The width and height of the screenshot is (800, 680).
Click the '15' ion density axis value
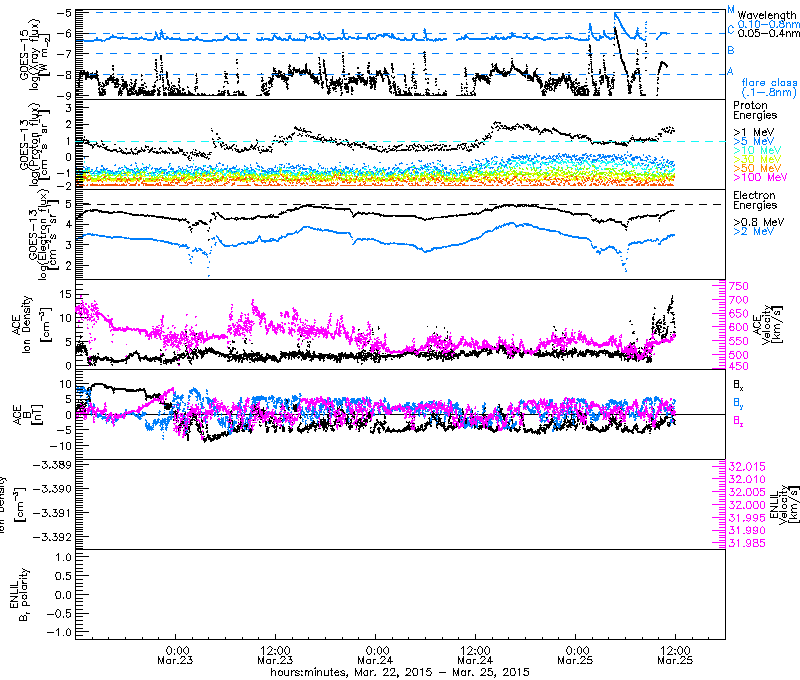click(x=65, y=293)
